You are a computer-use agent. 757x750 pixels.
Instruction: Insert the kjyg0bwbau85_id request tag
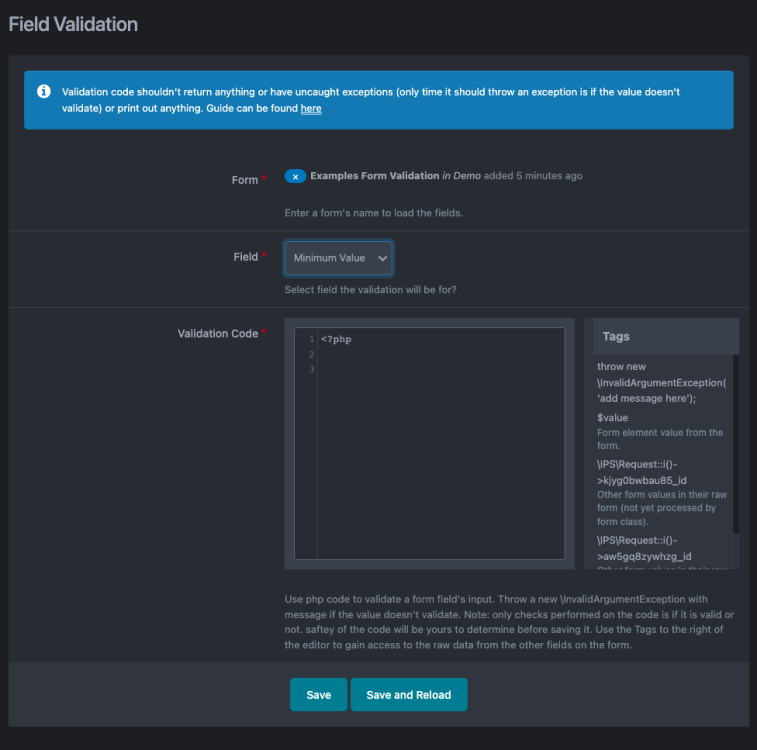point(656,481)
